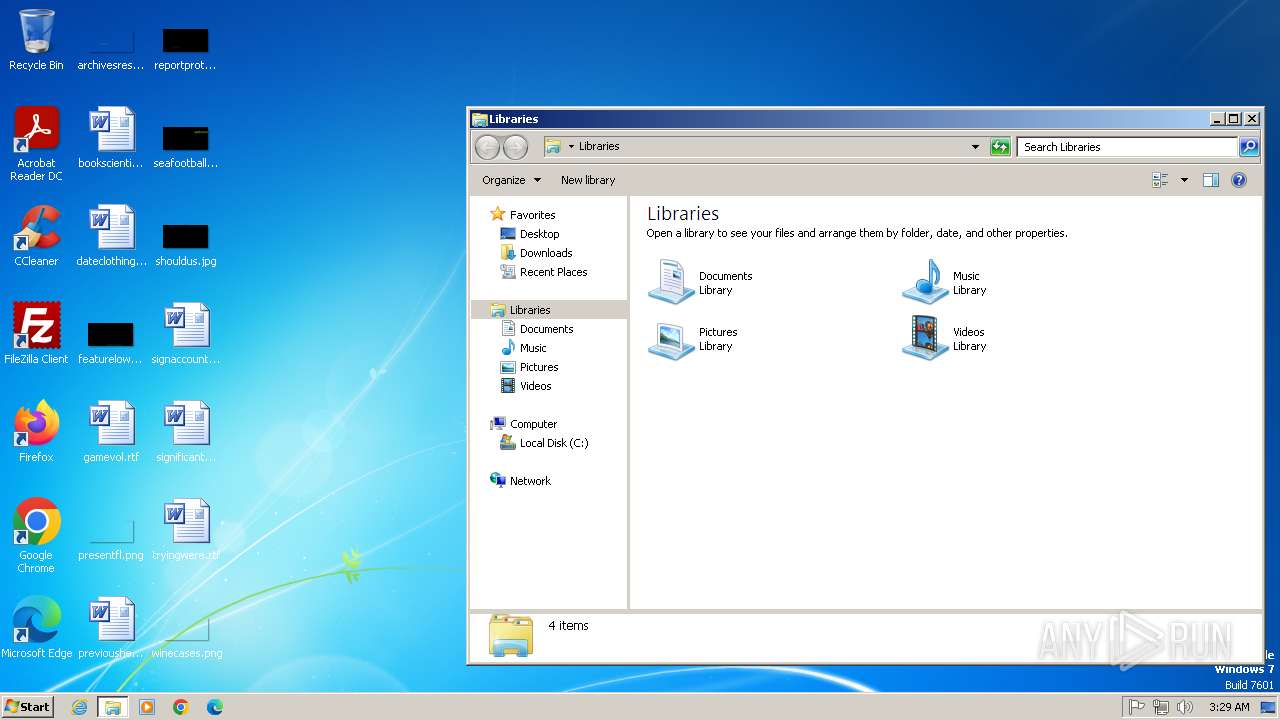Screen dimensions: 1280x720
Task: Click the Windows Explorer taskbar button
Action: coord(113,707)
